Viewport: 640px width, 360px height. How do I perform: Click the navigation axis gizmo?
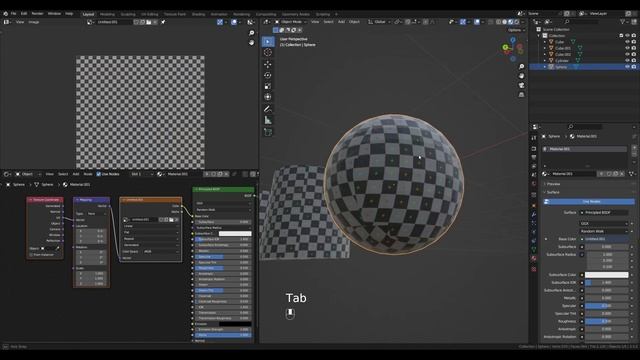[513, 49]
